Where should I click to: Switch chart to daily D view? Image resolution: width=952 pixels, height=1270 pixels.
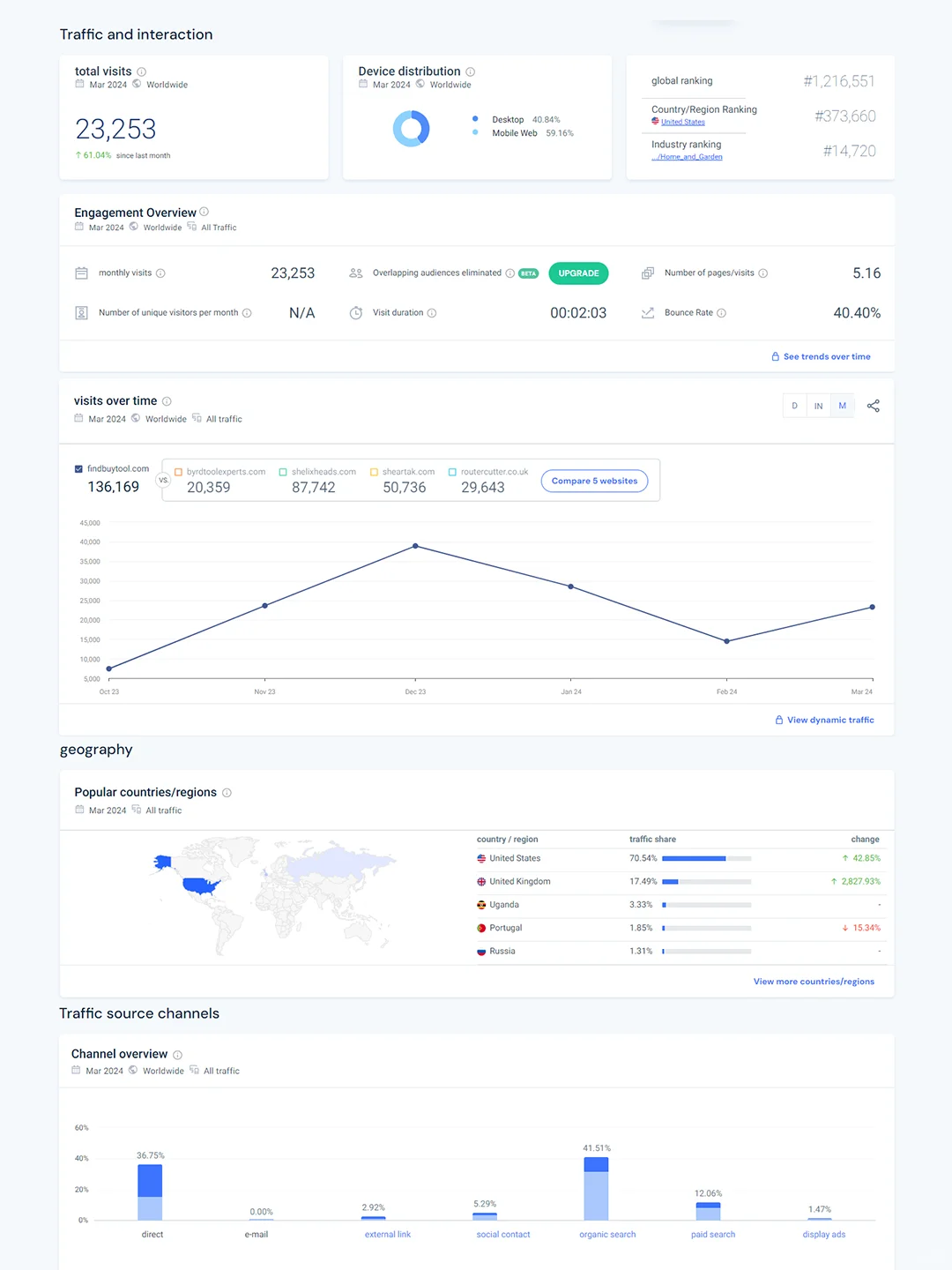[794, 406]
